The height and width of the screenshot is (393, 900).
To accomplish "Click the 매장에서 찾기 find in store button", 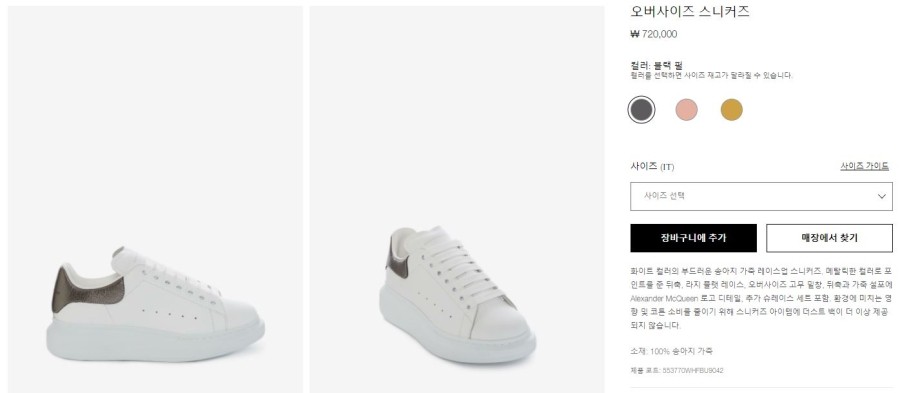I will 829,238.
